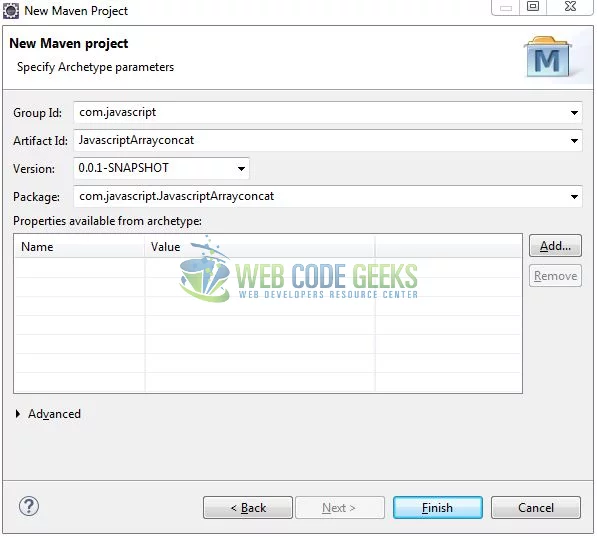
Task: Click the Maven M folder icon
Action: [548, 57]
